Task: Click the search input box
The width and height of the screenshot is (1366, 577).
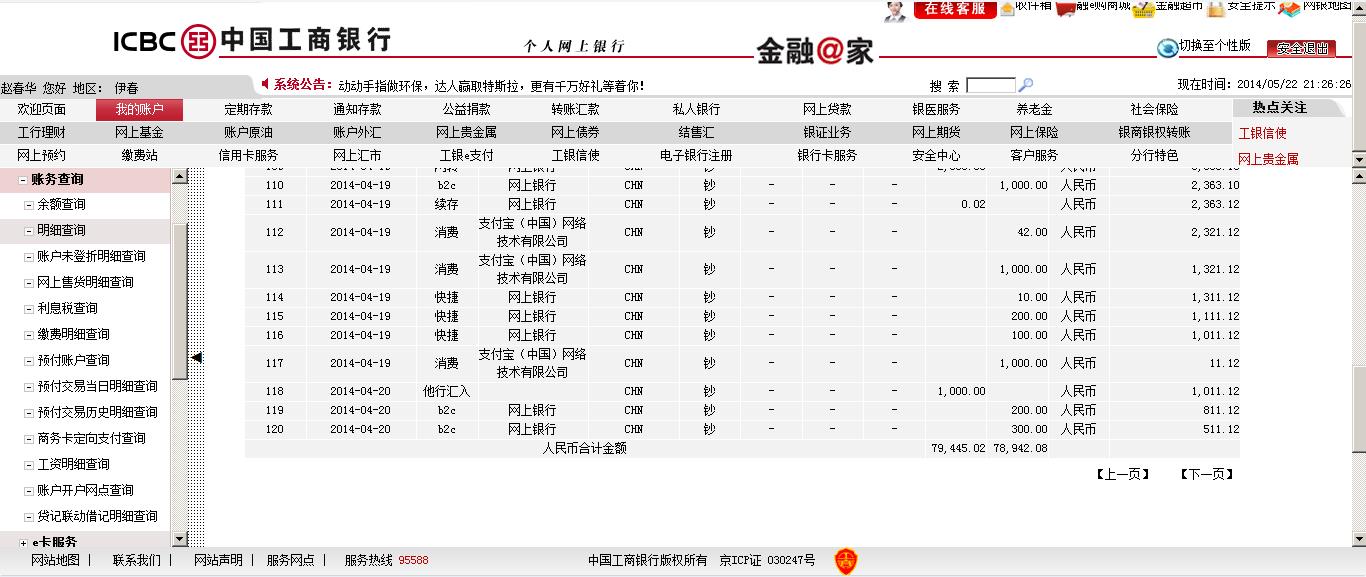Action: (x=990, y=86)
